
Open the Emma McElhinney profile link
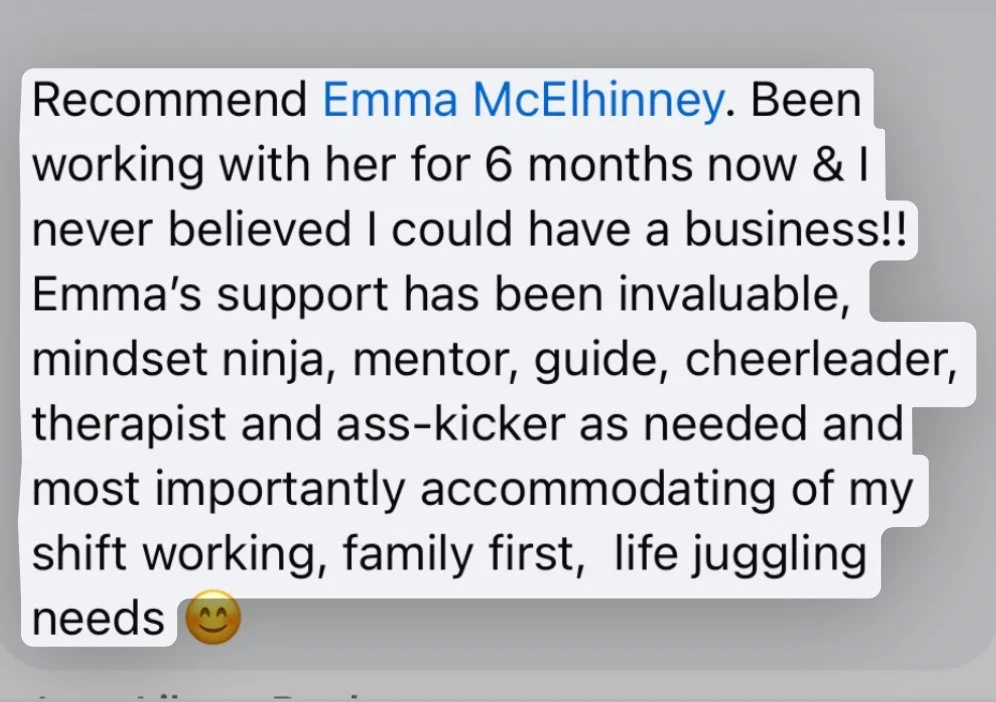click(523, 101)
